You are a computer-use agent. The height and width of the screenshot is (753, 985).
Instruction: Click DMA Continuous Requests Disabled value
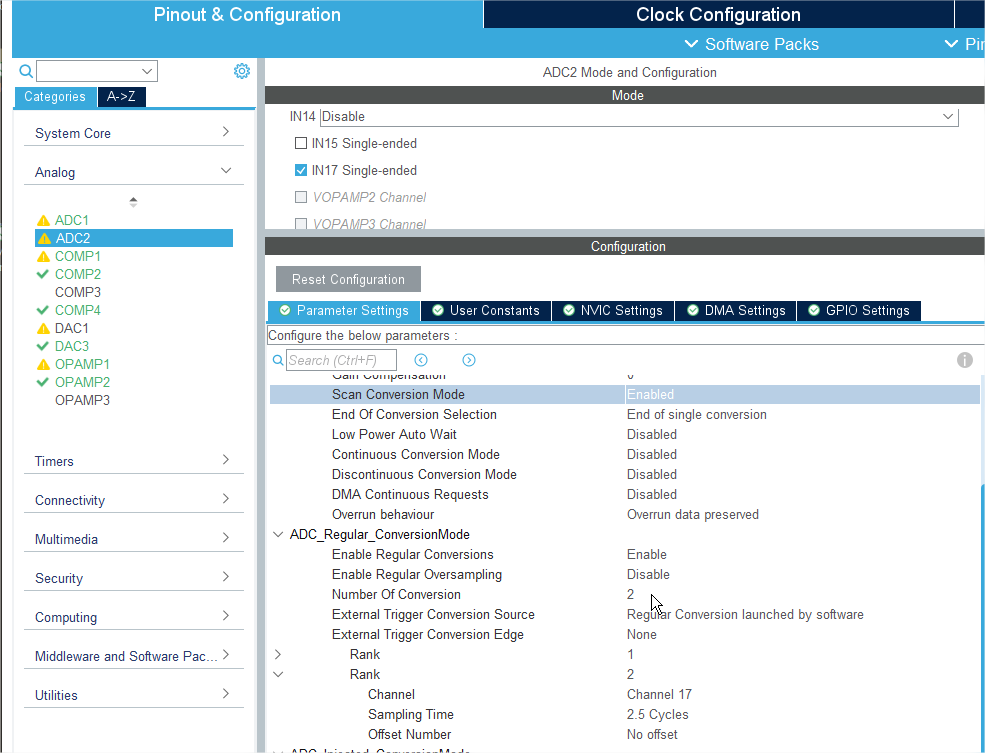651,495
